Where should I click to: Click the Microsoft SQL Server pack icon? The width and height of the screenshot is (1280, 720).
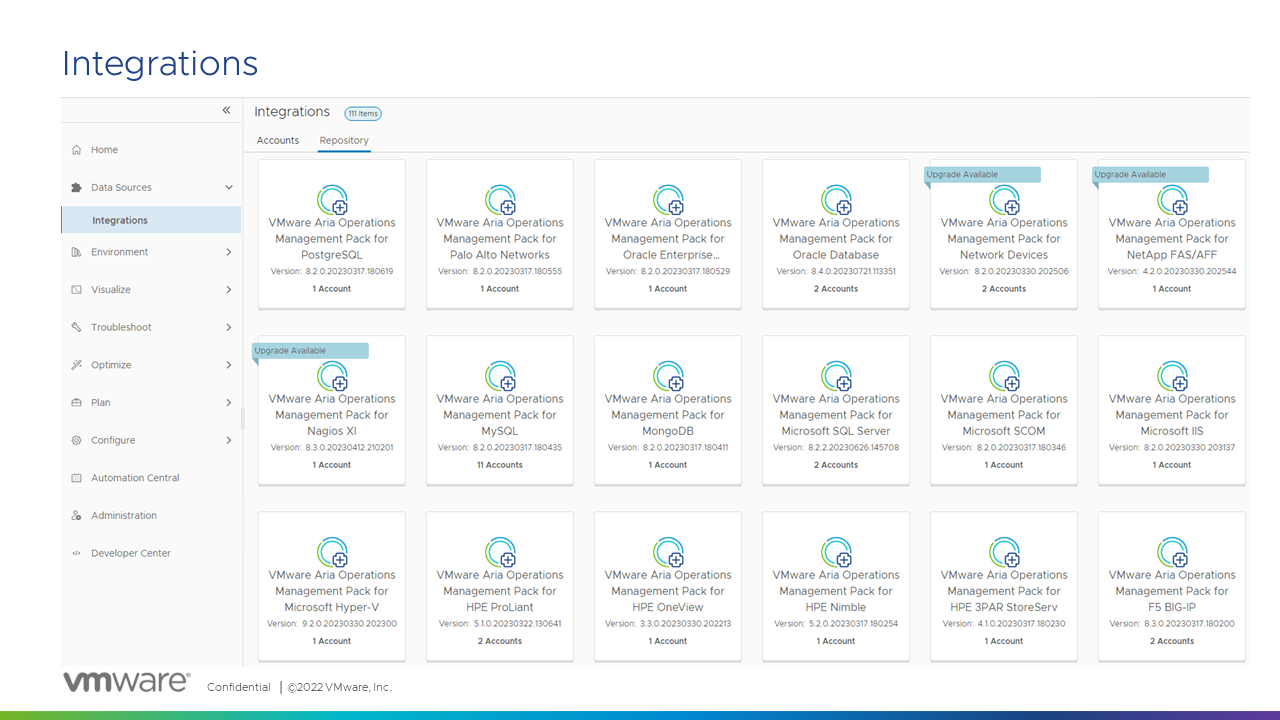click(x=836, y=376)
